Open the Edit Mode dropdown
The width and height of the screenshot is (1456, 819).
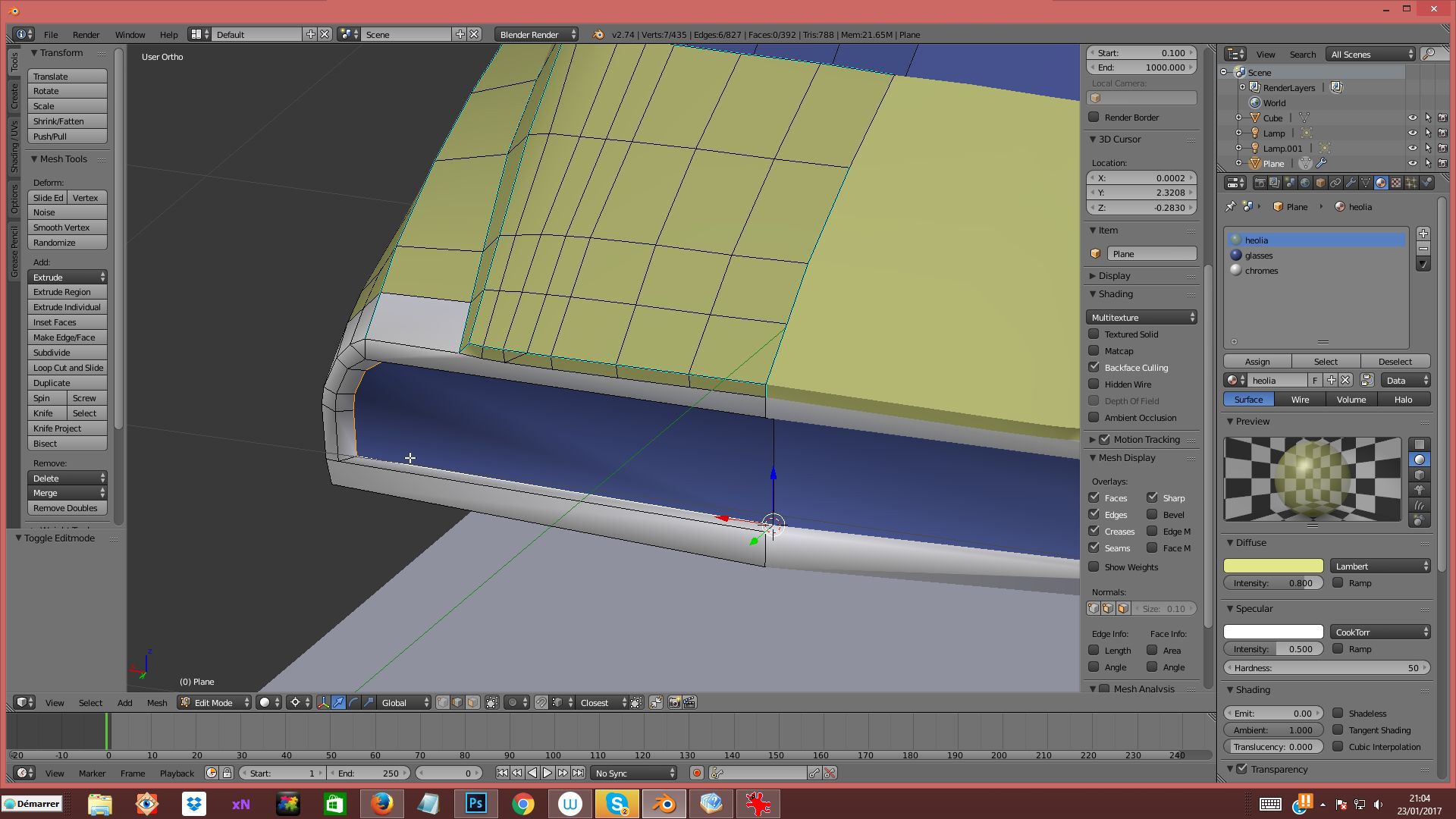click(x=215, y=703)
